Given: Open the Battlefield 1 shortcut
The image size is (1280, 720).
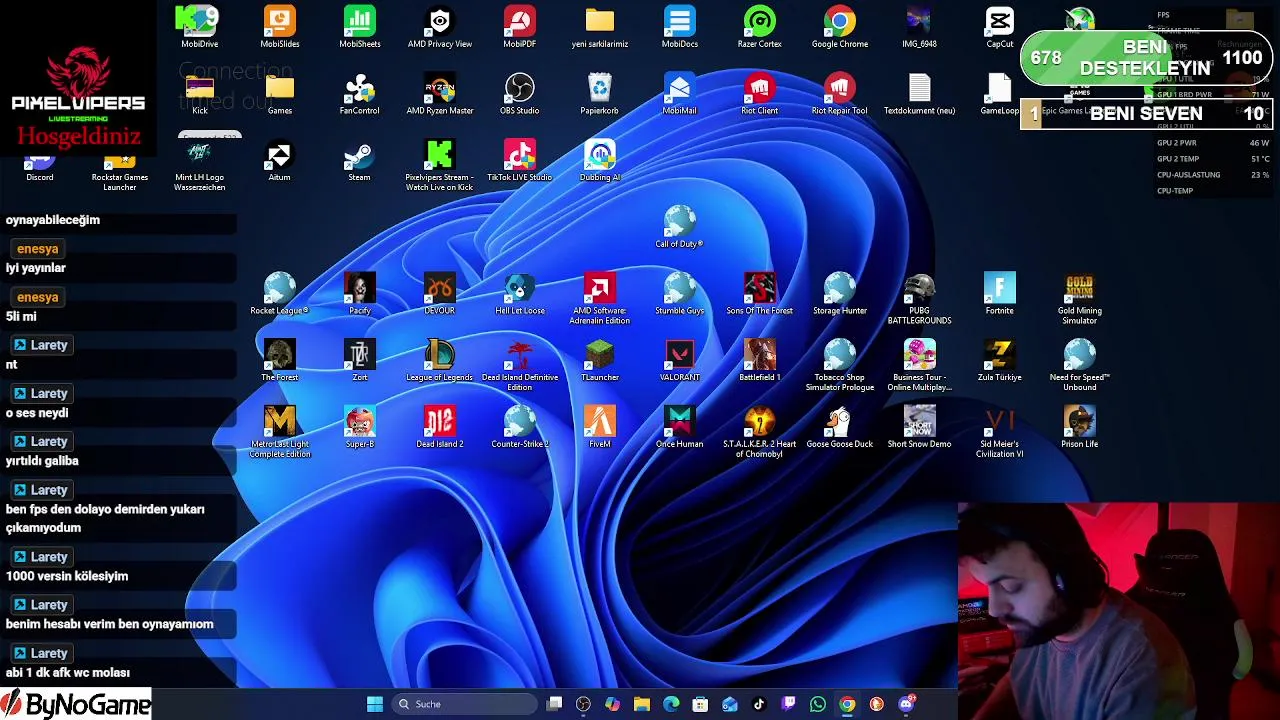Looking at the screenshot, I should (760, 361).
